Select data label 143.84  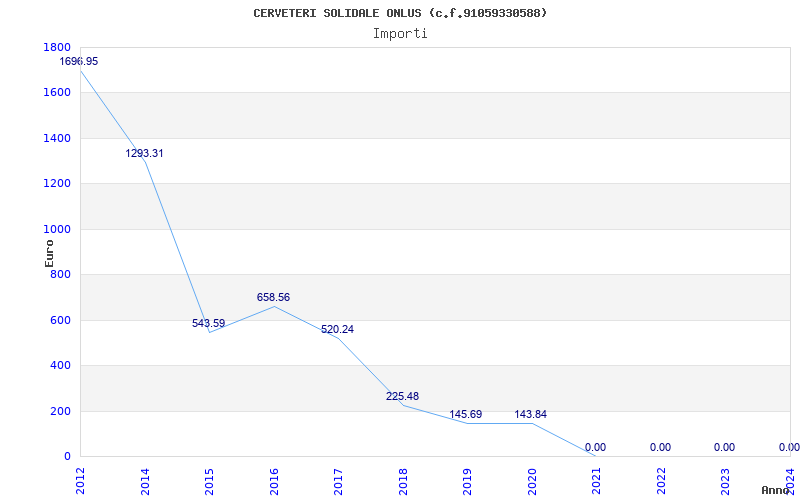click(x=530, y=414)
